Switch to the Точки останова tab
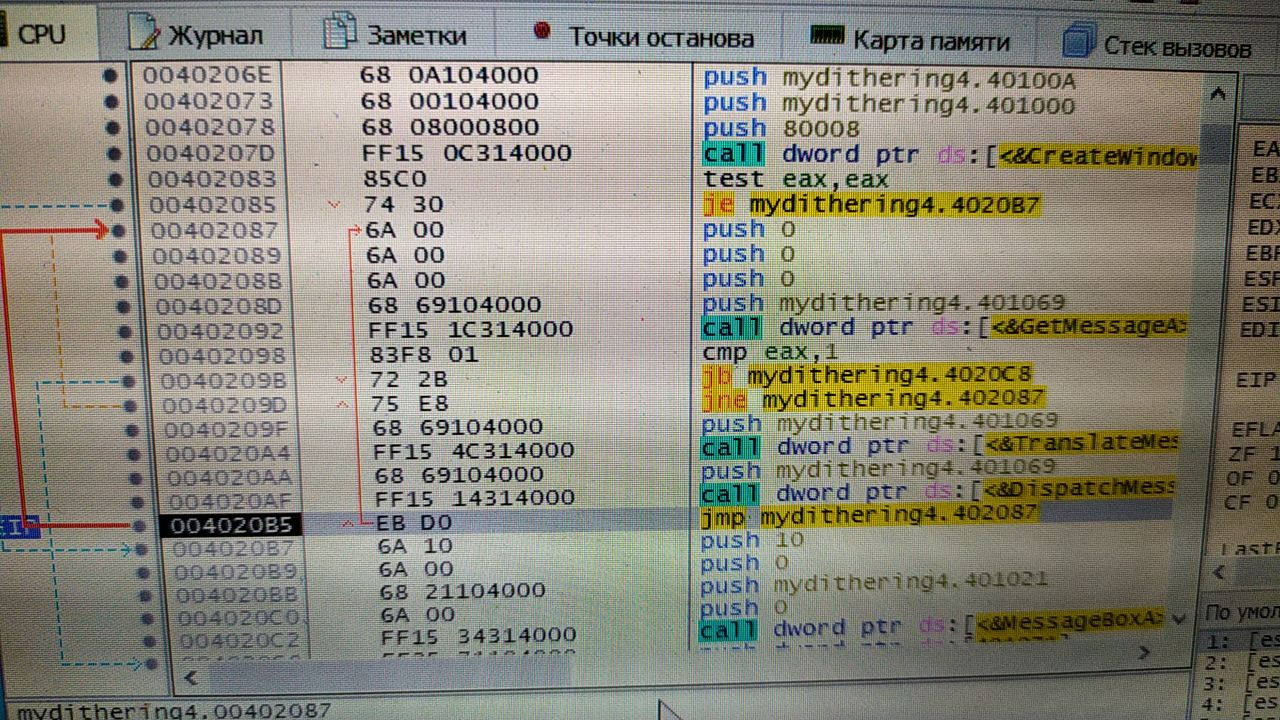The width and height of the screenshot is (1280, 720). 643,37
